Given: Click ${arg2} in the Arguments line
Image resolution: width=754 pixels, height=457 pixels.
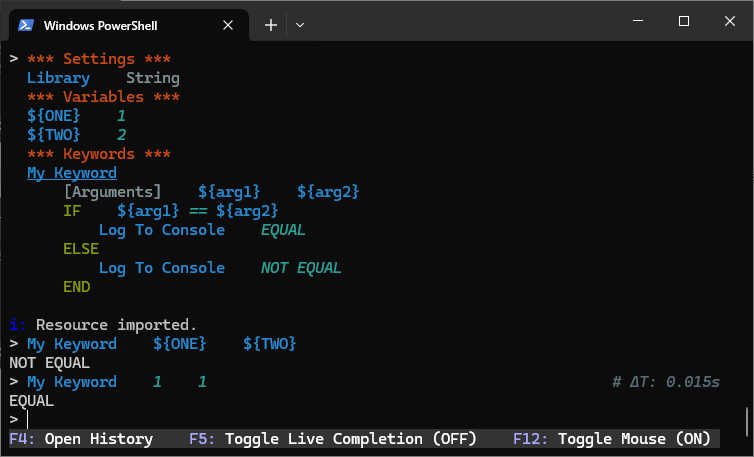Looking at the screenshot, I should 328,192.
